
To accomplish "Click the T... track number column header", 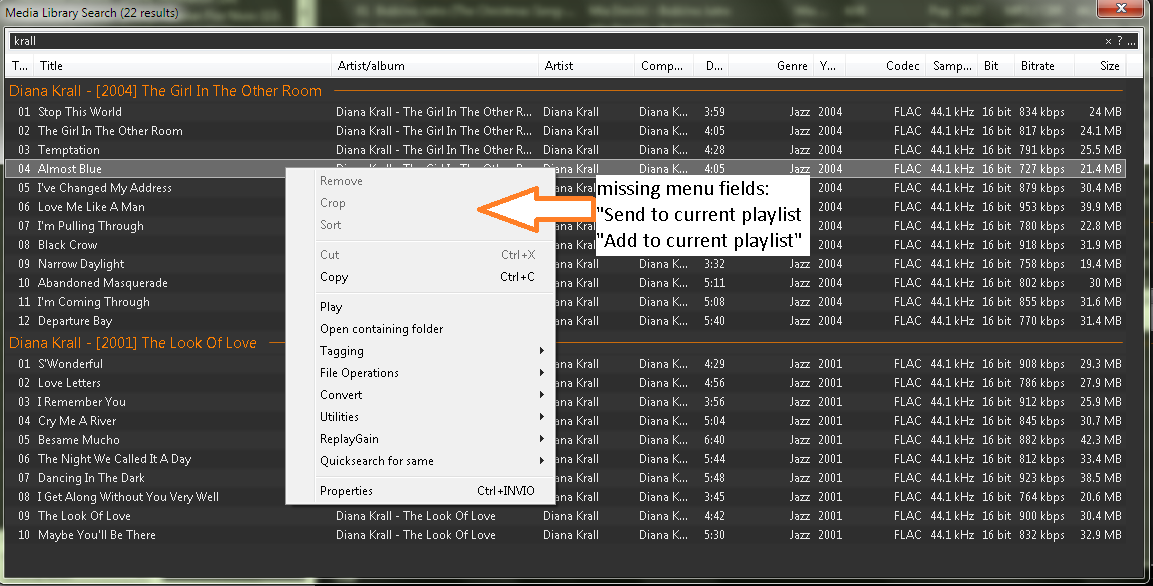I will (20, 66).
